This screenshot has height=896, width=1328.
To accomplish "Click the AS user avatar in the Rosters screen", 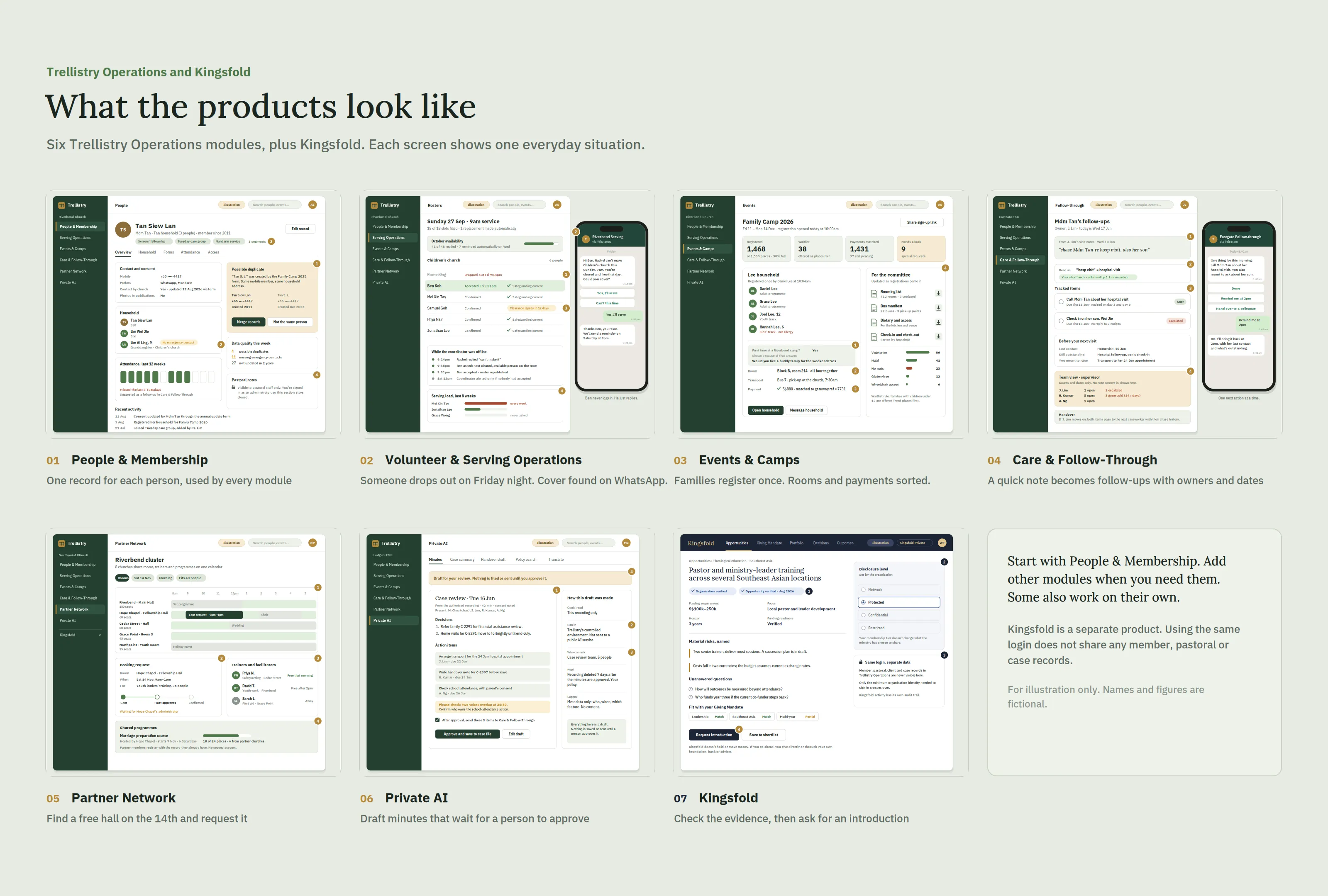I will (557, 205).
